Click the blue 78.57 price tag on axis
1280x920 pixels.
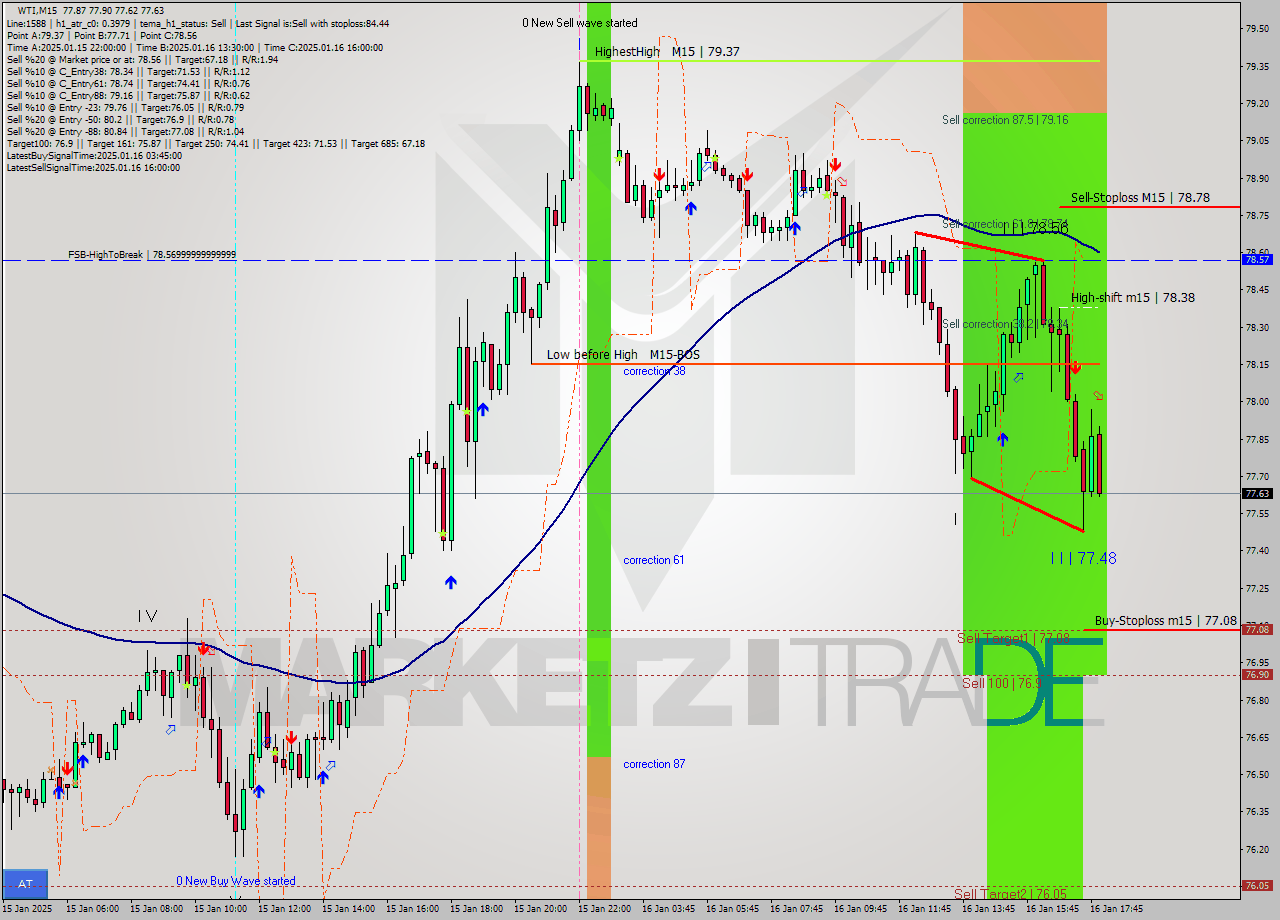(x=1257, y=260)
